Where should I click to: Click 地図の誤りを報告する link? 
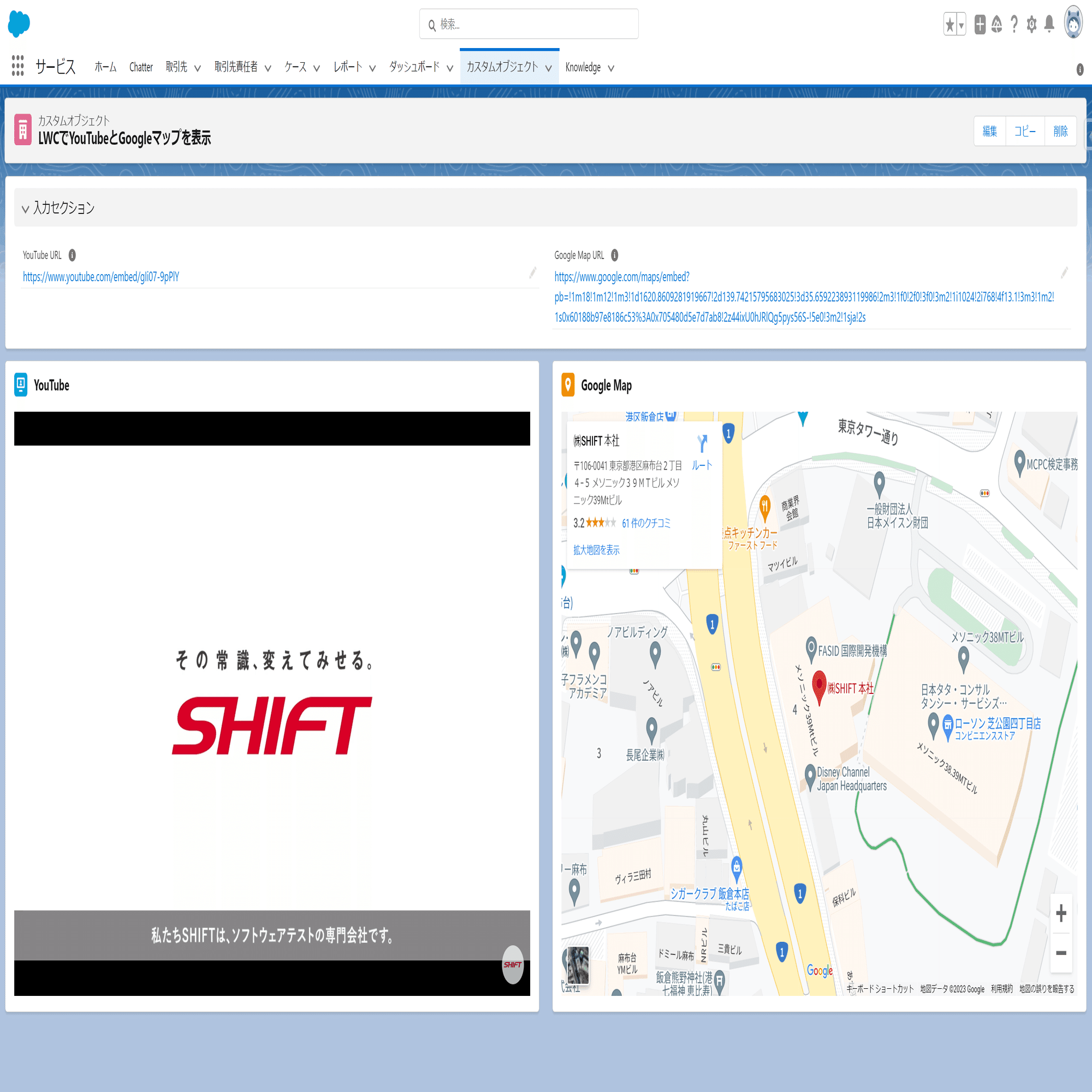1047,989
